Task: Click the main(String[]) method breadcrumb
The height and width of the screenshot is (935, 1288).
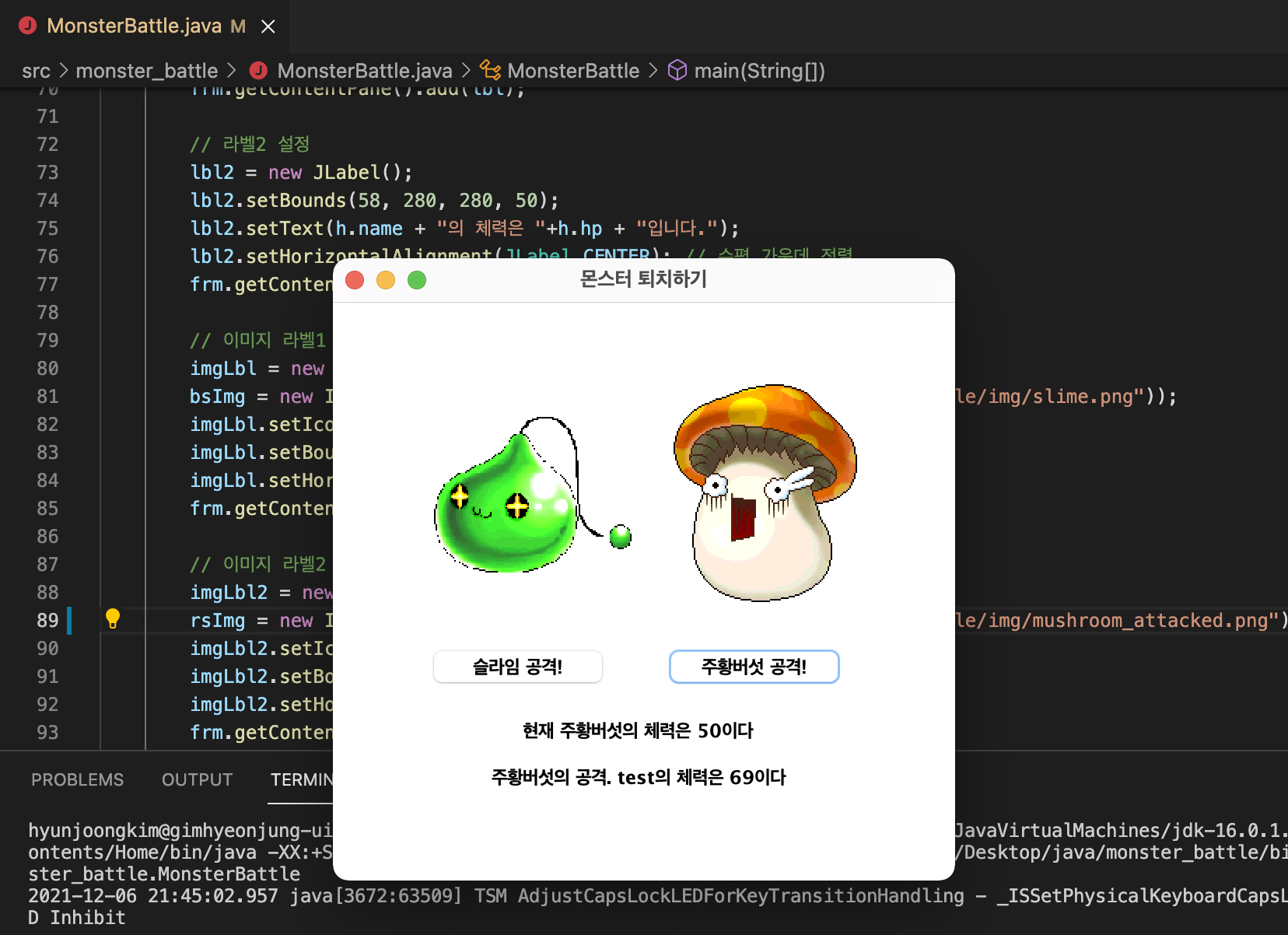Action: point(759,71)
